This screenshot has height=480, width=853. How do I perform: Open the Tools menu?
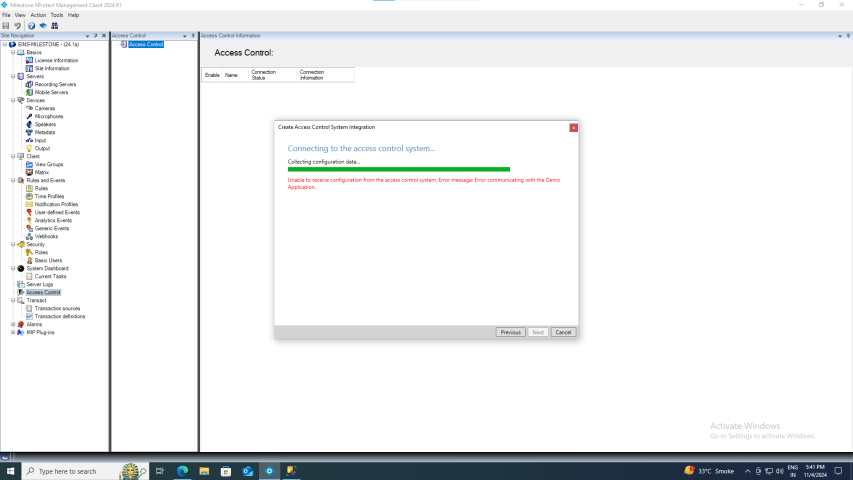[x=57, y=15]
